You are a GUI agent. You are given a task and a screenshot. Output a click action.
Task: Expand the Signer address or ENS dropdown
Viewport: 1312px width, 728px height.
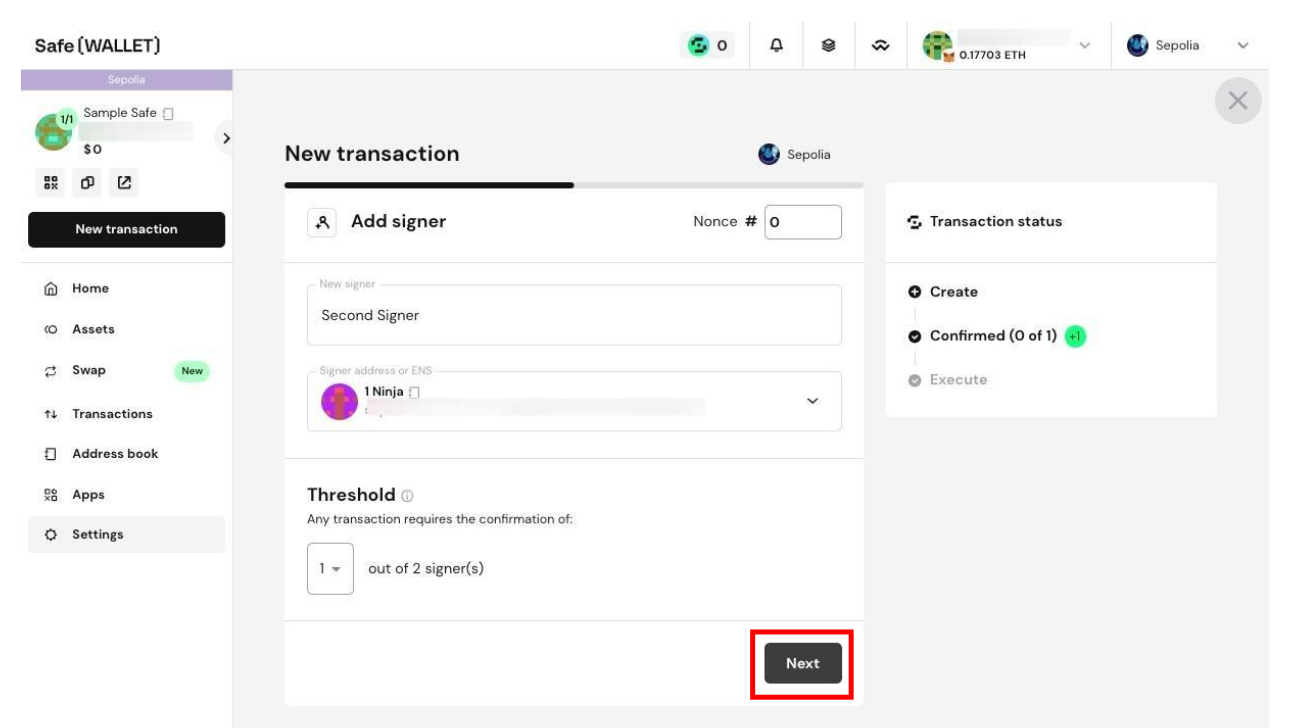coord(812,401)
